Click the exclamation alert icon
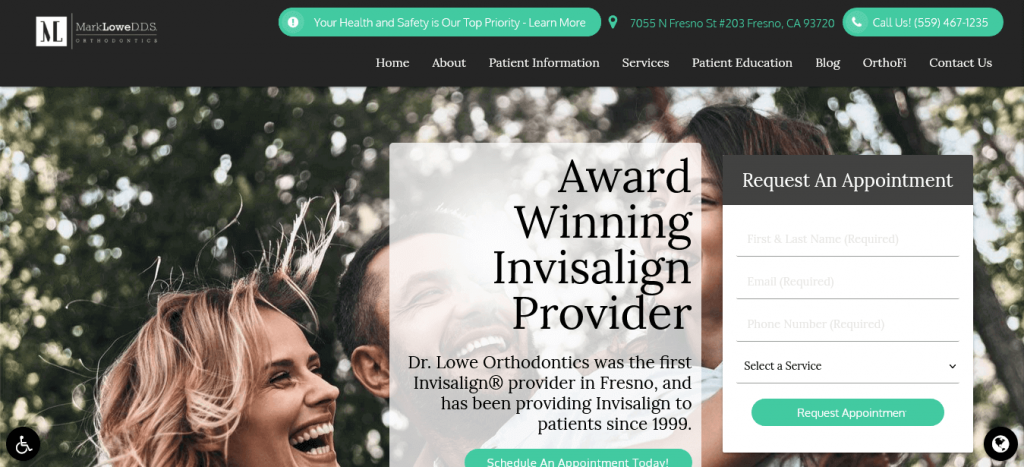This screenshot has width=1024, height=467. coord(293,22)
